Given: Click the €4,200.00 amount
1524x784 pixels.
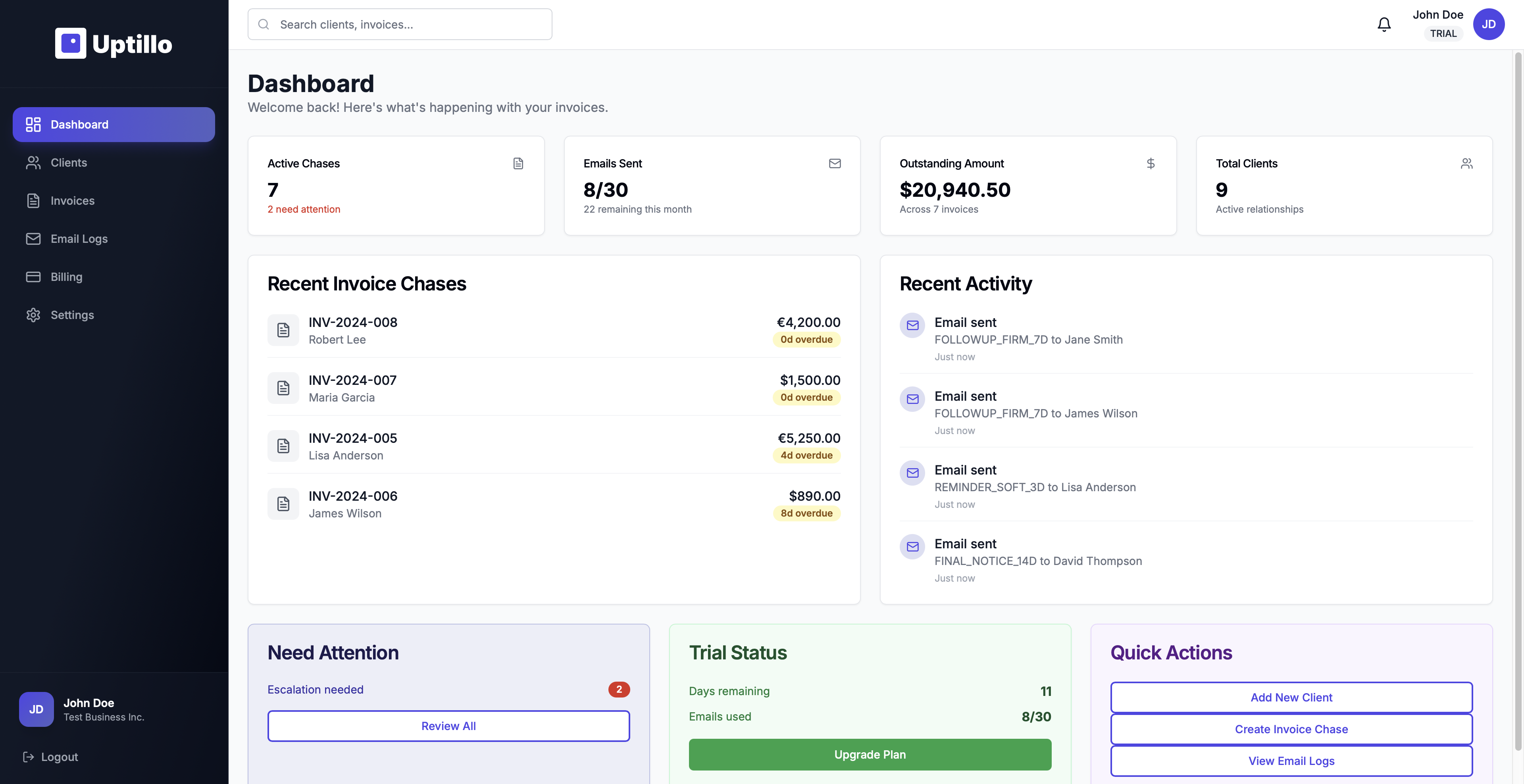Looking at the screenshot, I should 808,322.
